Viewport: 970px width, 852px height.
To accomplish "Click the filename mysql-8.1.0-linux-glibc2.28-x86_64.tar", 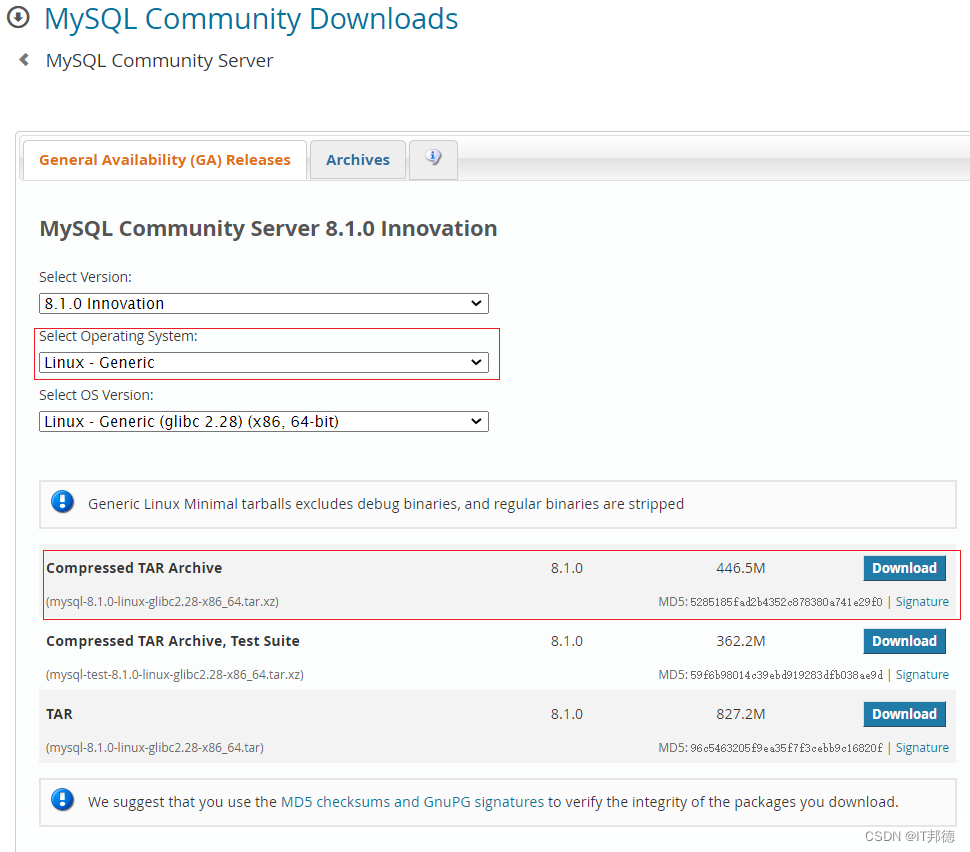I will pyautogui.click(x=155, y=747).
